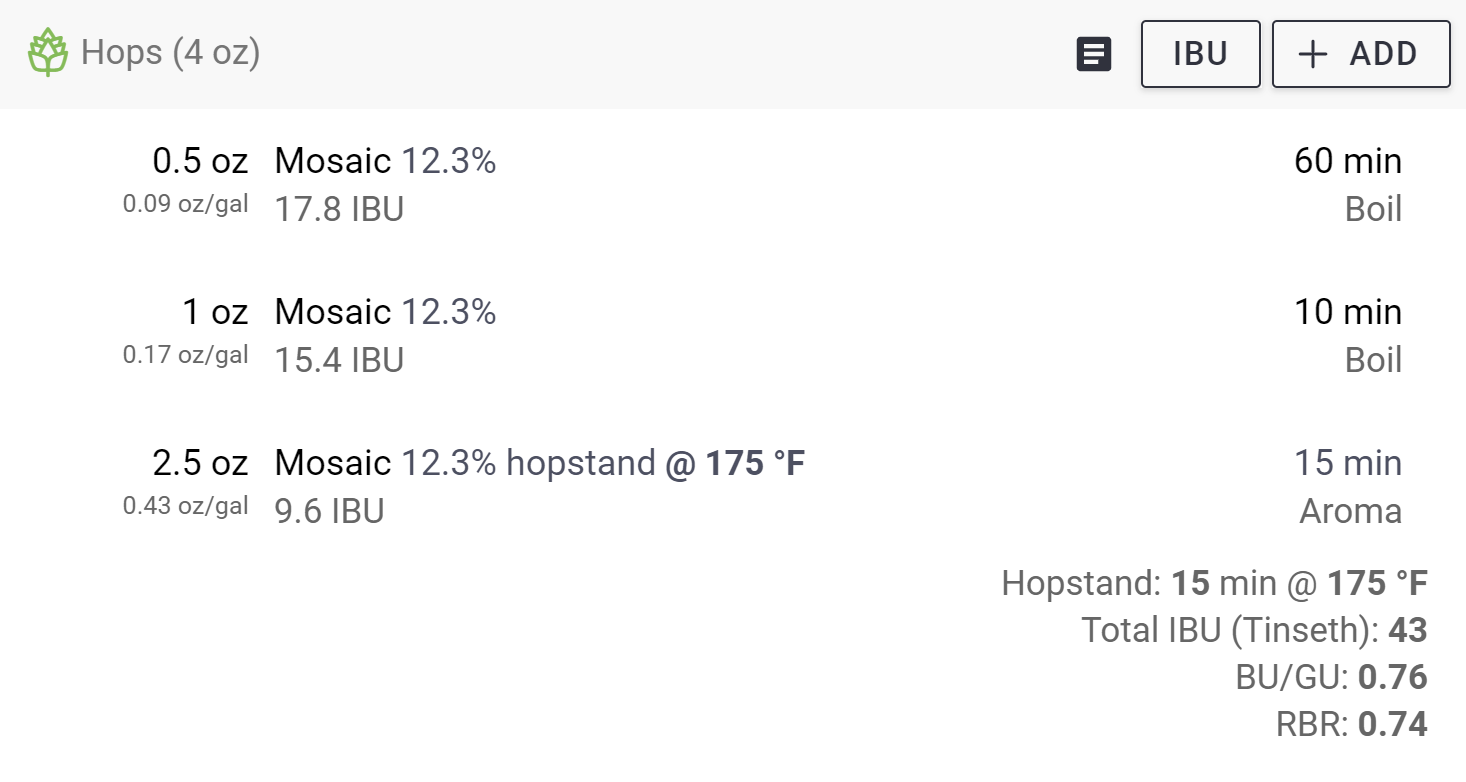1466x782 pixels.
Task: Click the 0.5 oz amount
Action: (x=200, y=161)
